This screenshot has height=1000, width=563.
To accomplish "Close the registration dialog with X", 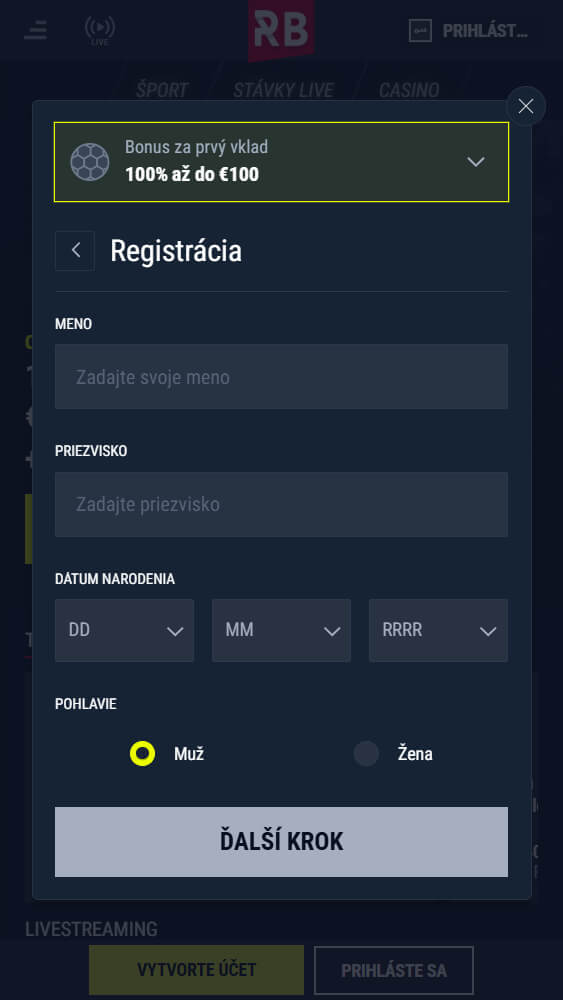I will 526,106.
